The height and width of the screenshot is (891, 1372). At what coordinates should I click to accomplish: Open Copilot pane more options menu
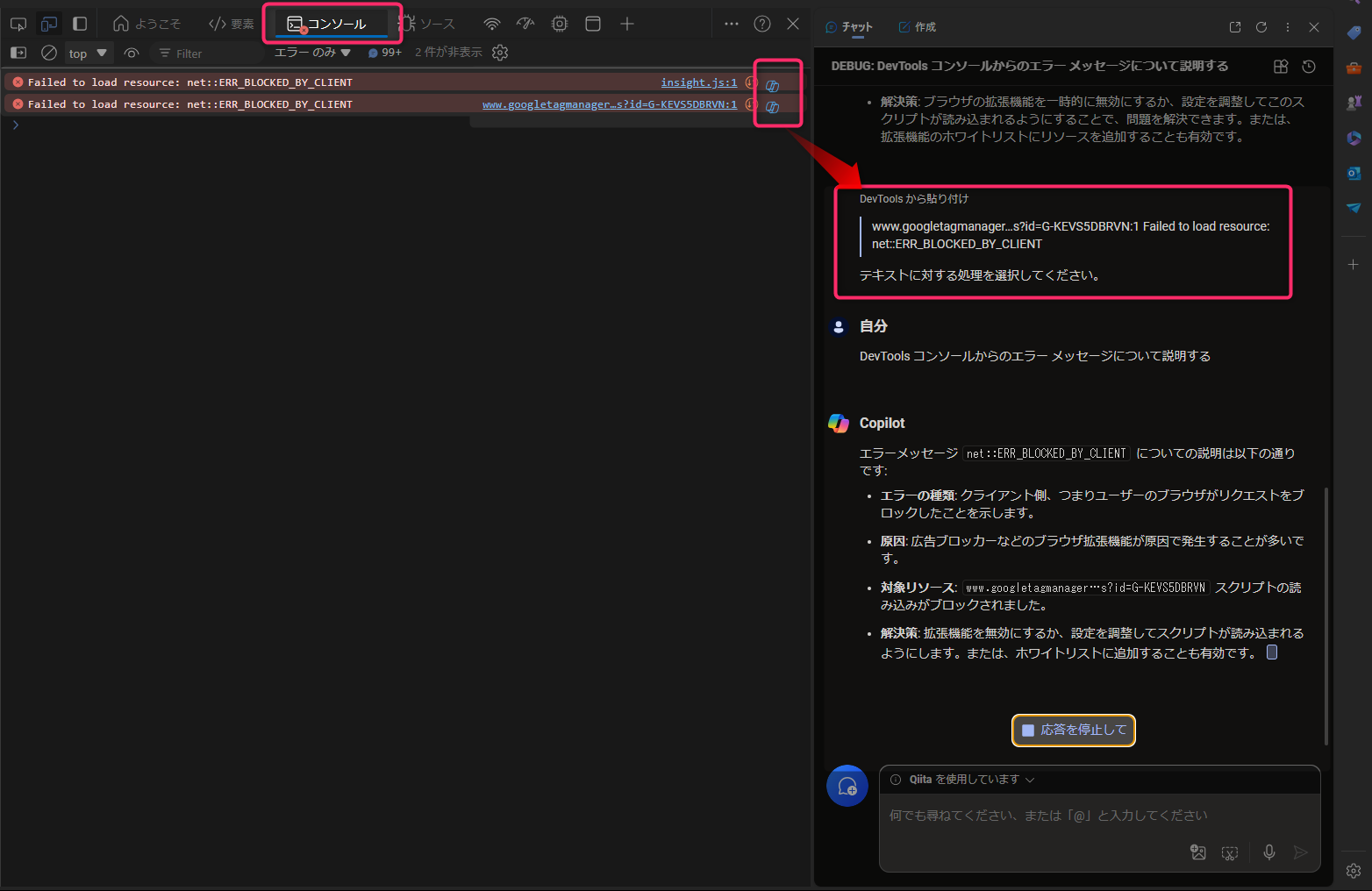tap(1288, 27)
